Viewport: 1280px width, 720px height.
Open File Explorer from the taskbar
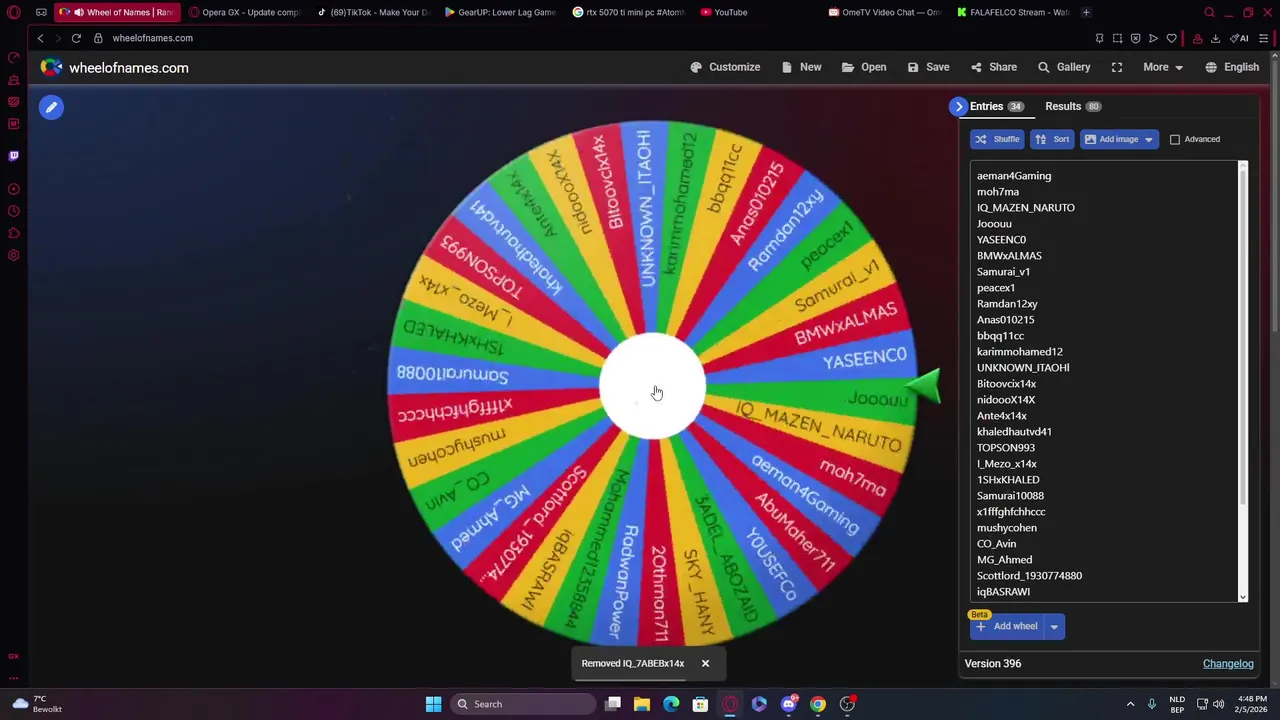pyautogui.click(x=642, y=704)
